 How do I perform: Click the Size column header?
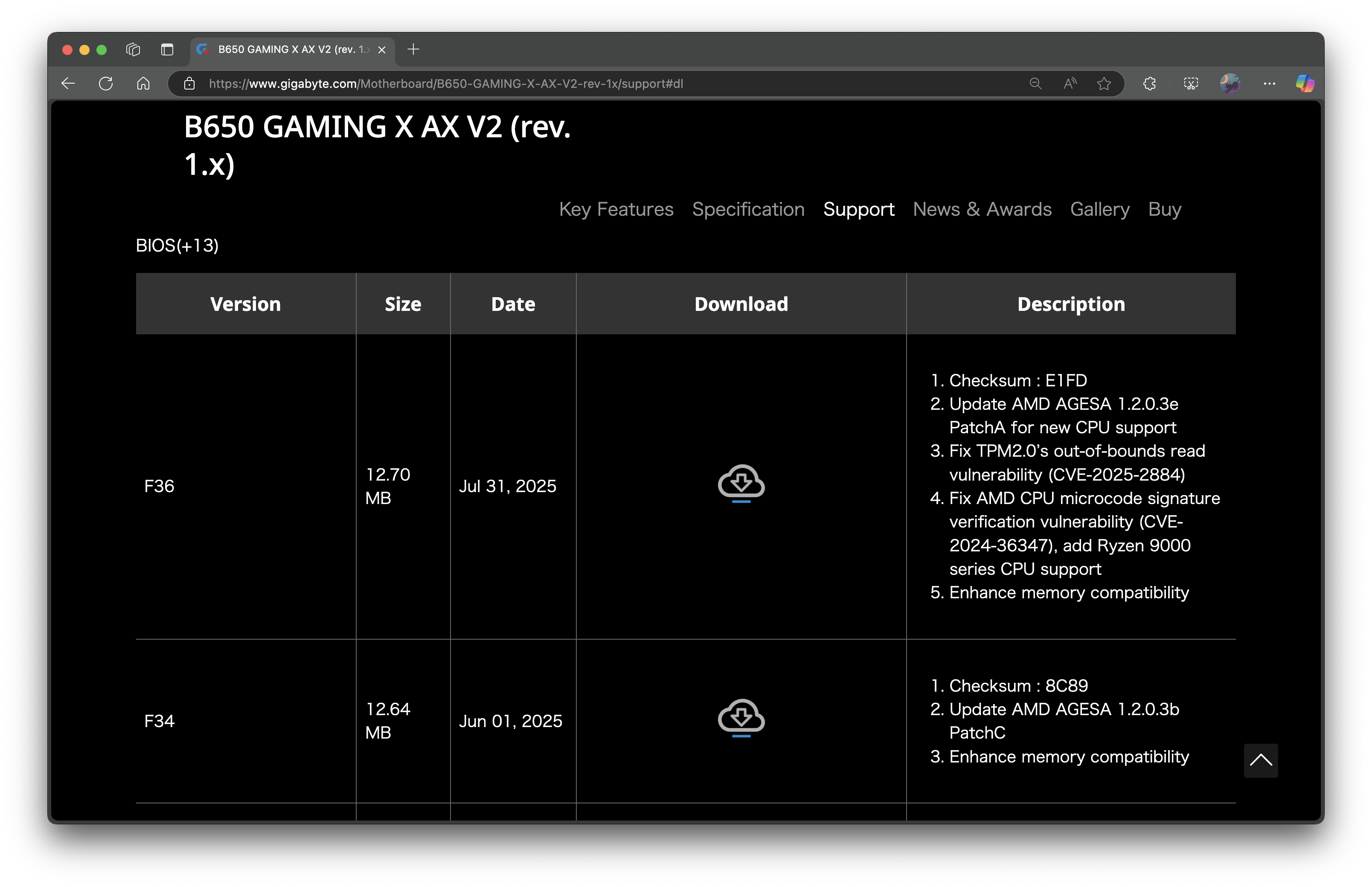(403, 304)
